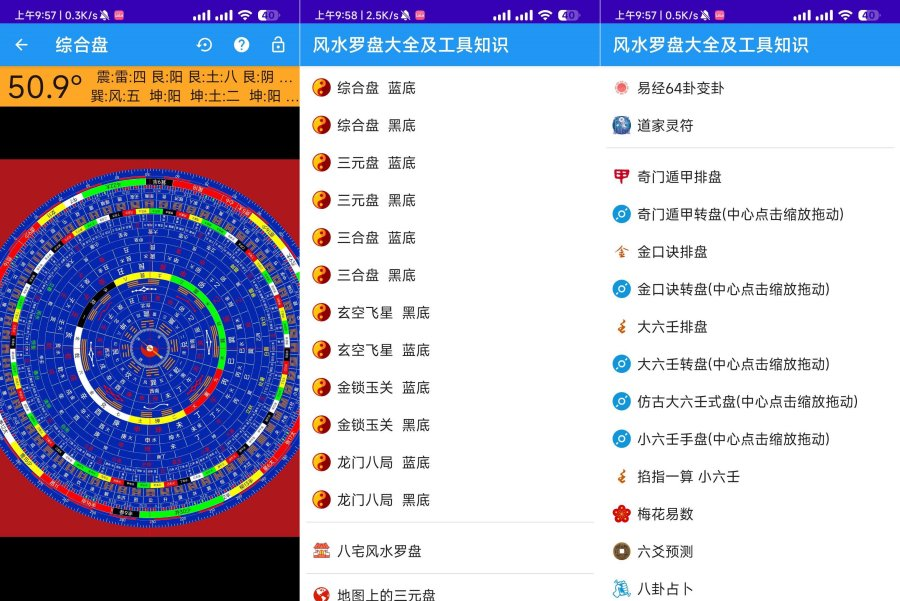Tap the yin-yang icon beside 综合盘 蓝底
Screen dimensions: 900x601
(x=321, y=88)
